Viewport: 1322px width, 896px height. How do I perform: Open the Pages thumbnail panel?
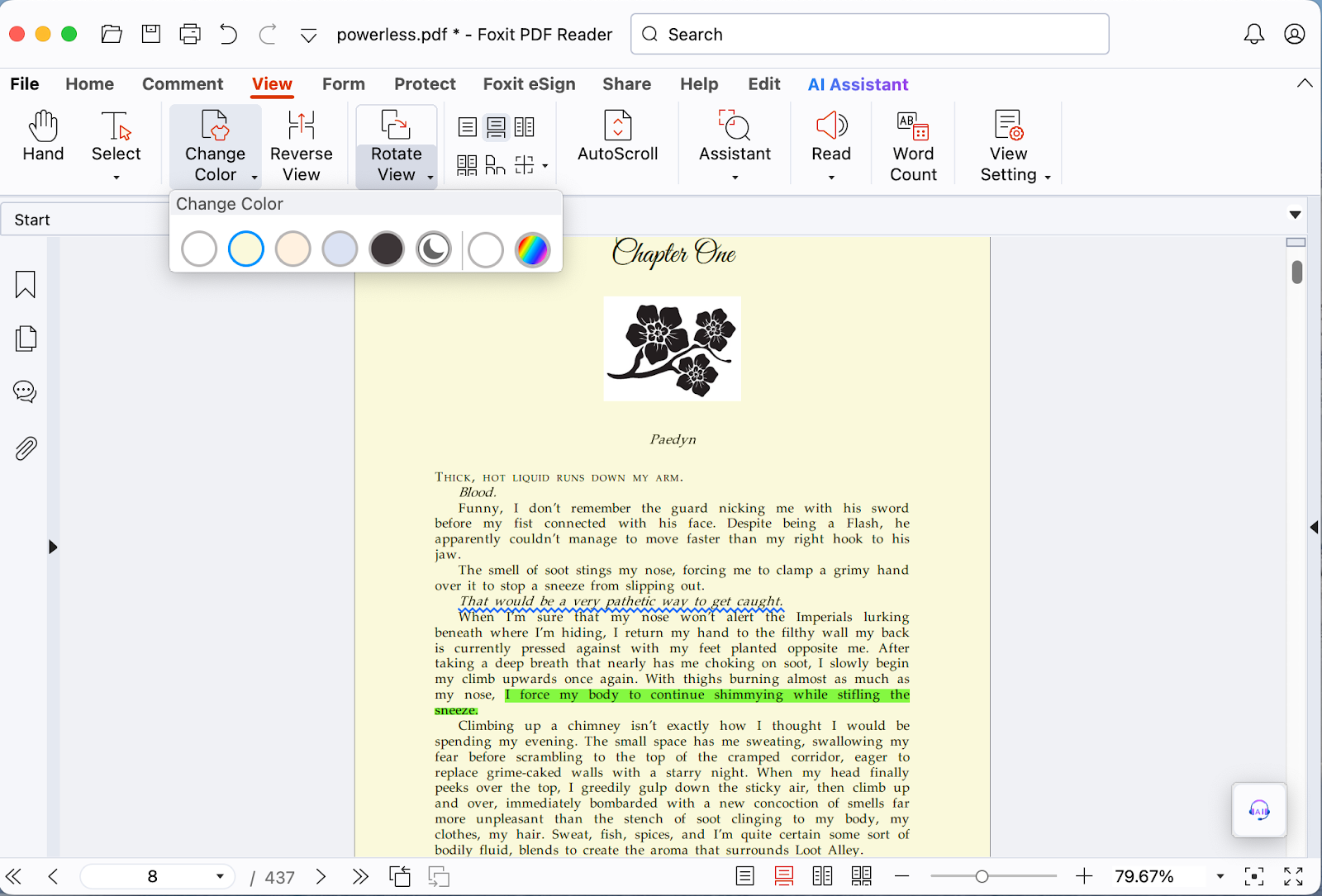26,339
